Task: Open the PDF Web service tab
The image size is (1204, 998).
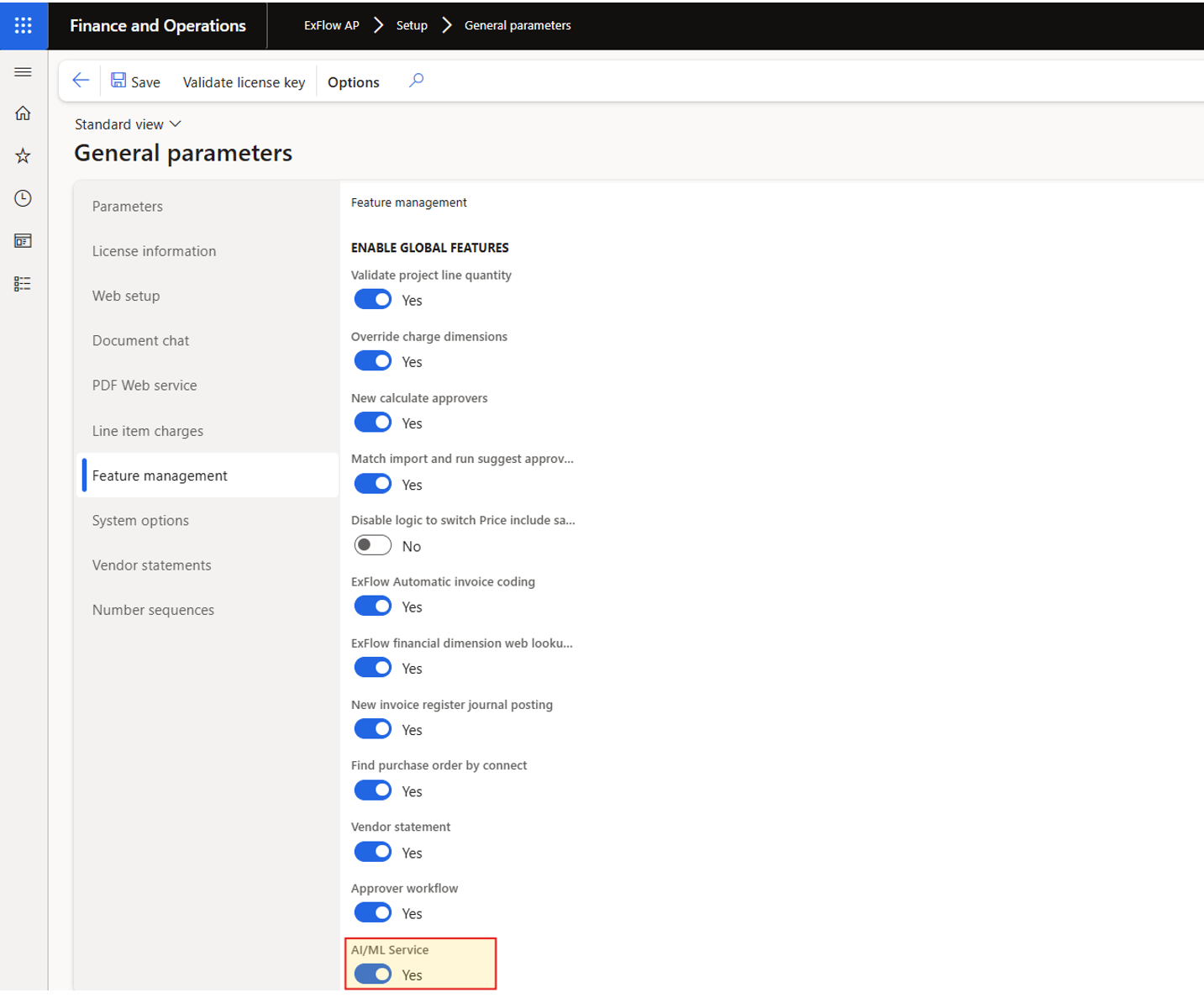Action: tap(207, 386)
